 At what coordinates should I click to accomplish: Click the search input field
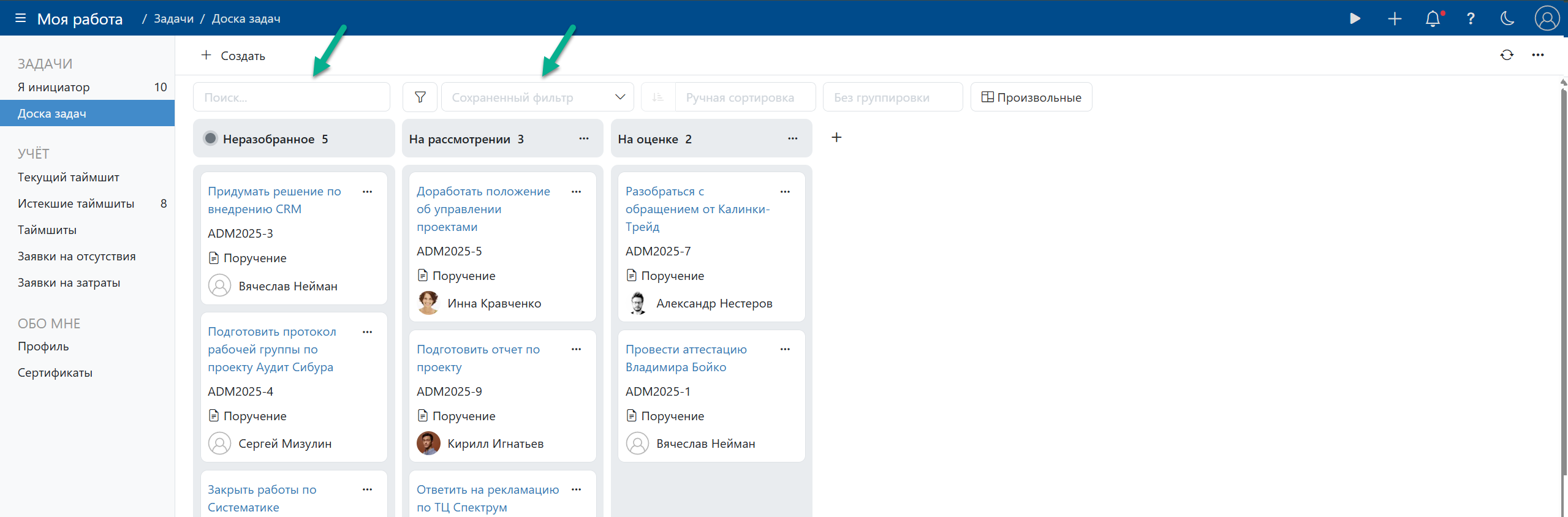point(292,97)
